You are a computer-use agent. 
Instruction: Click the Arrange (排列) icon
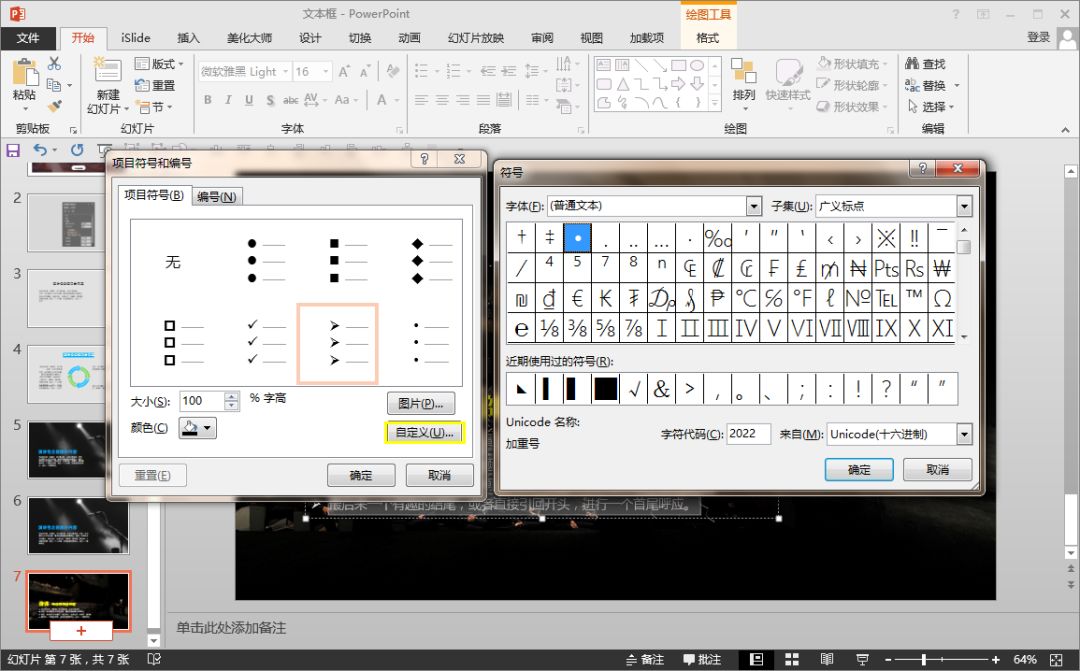(743, 74)
